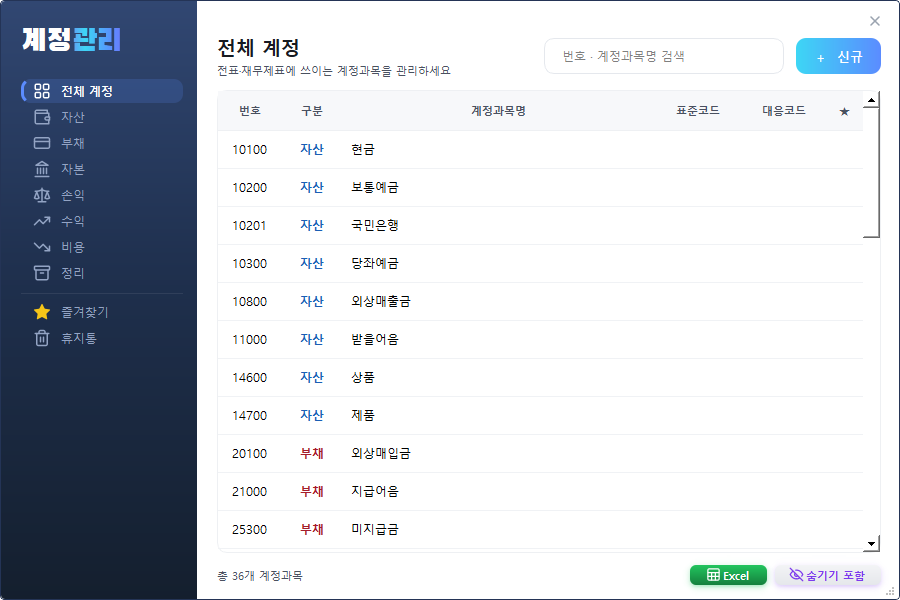Screen dimensions: 900x600
Task: Click the 표준코드 column header
Action: click(x=697, y=111)
